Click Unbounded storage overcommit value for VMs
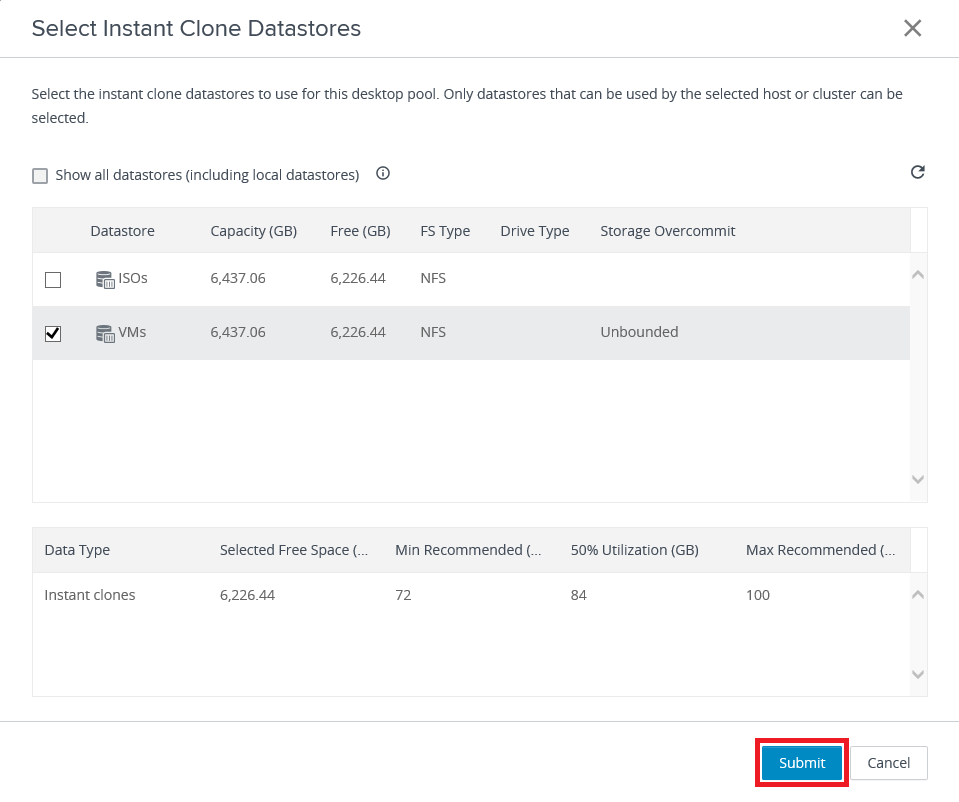 coord(639,332)
